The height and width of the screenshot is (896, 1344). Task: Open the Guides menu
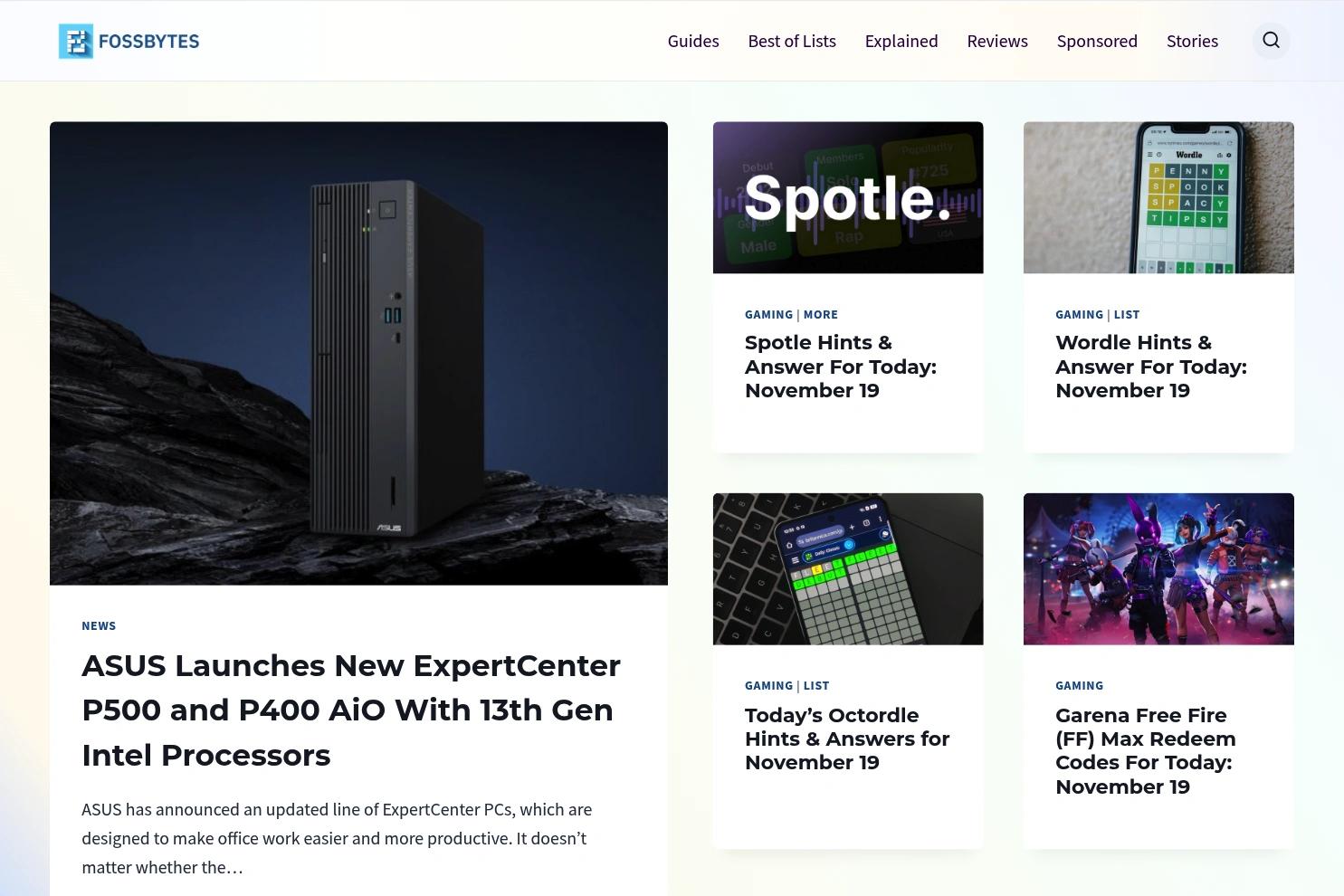693,41
